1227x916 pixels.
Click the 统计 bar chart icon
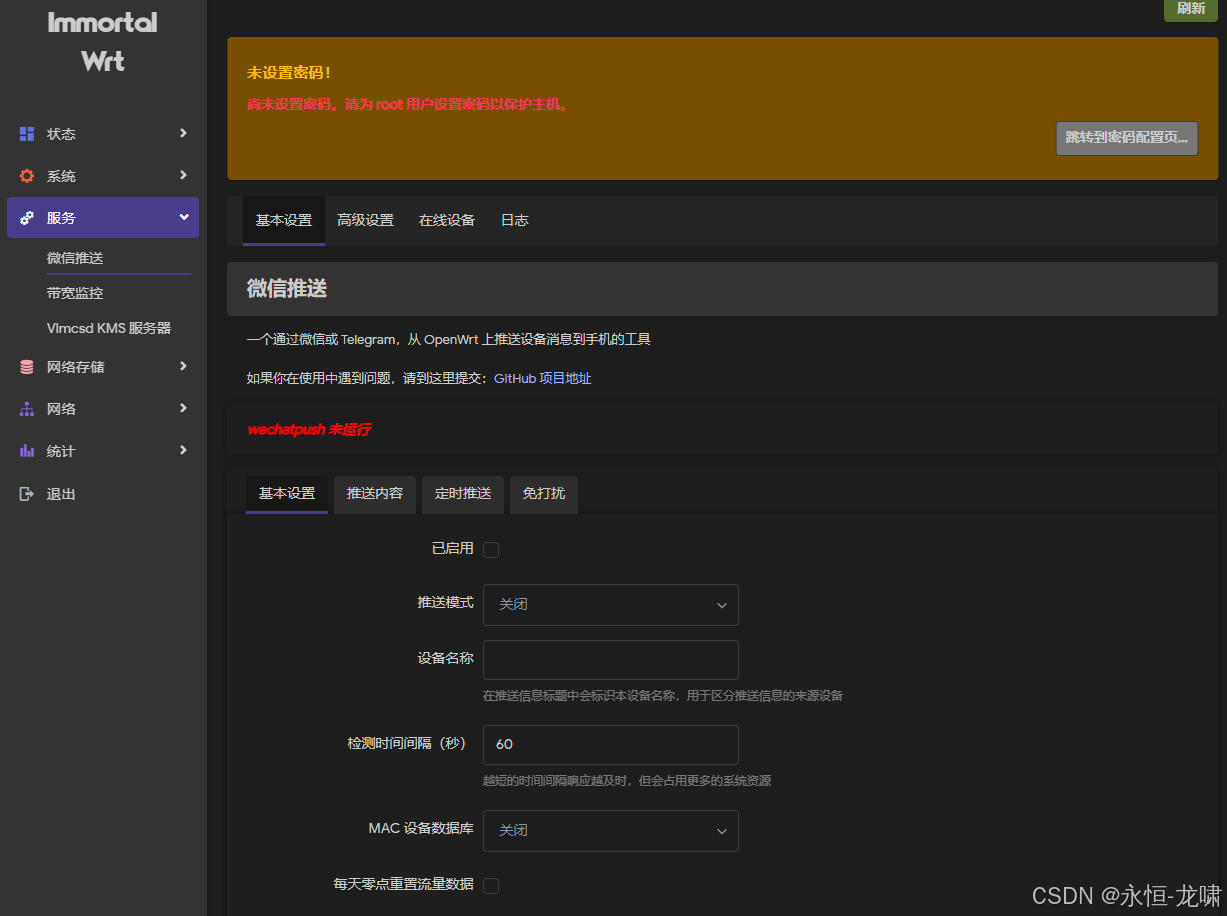coord(27,451)
